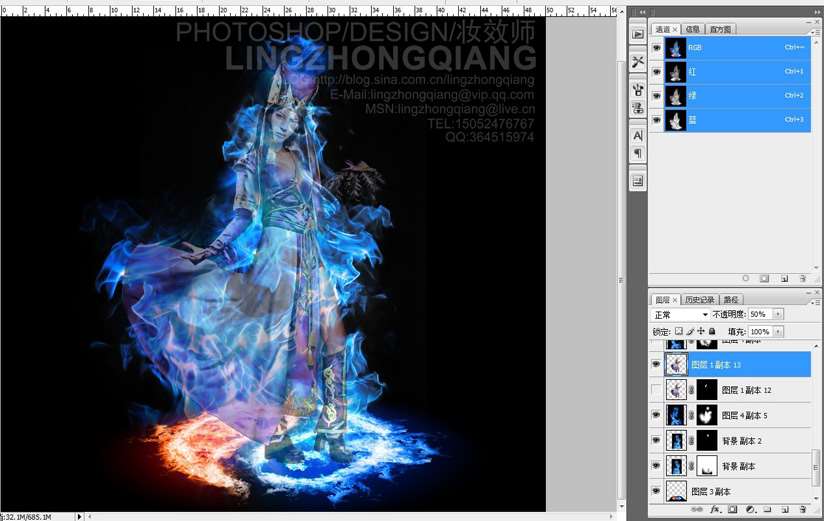Open the Channels panel flyout menu

pyautogui.click(x=817, y=32)
